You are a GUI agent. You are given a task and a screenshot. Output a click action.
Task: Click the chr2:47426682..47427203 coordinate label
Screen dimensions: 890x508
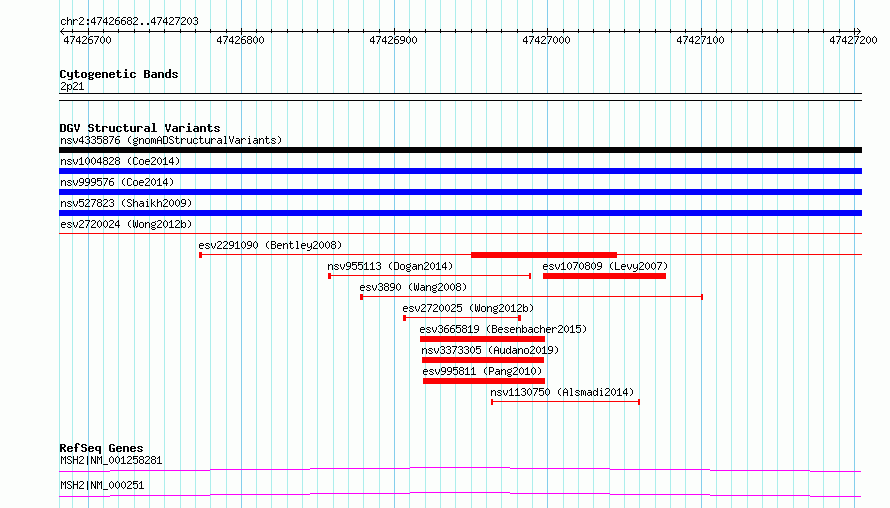point(129,22)
